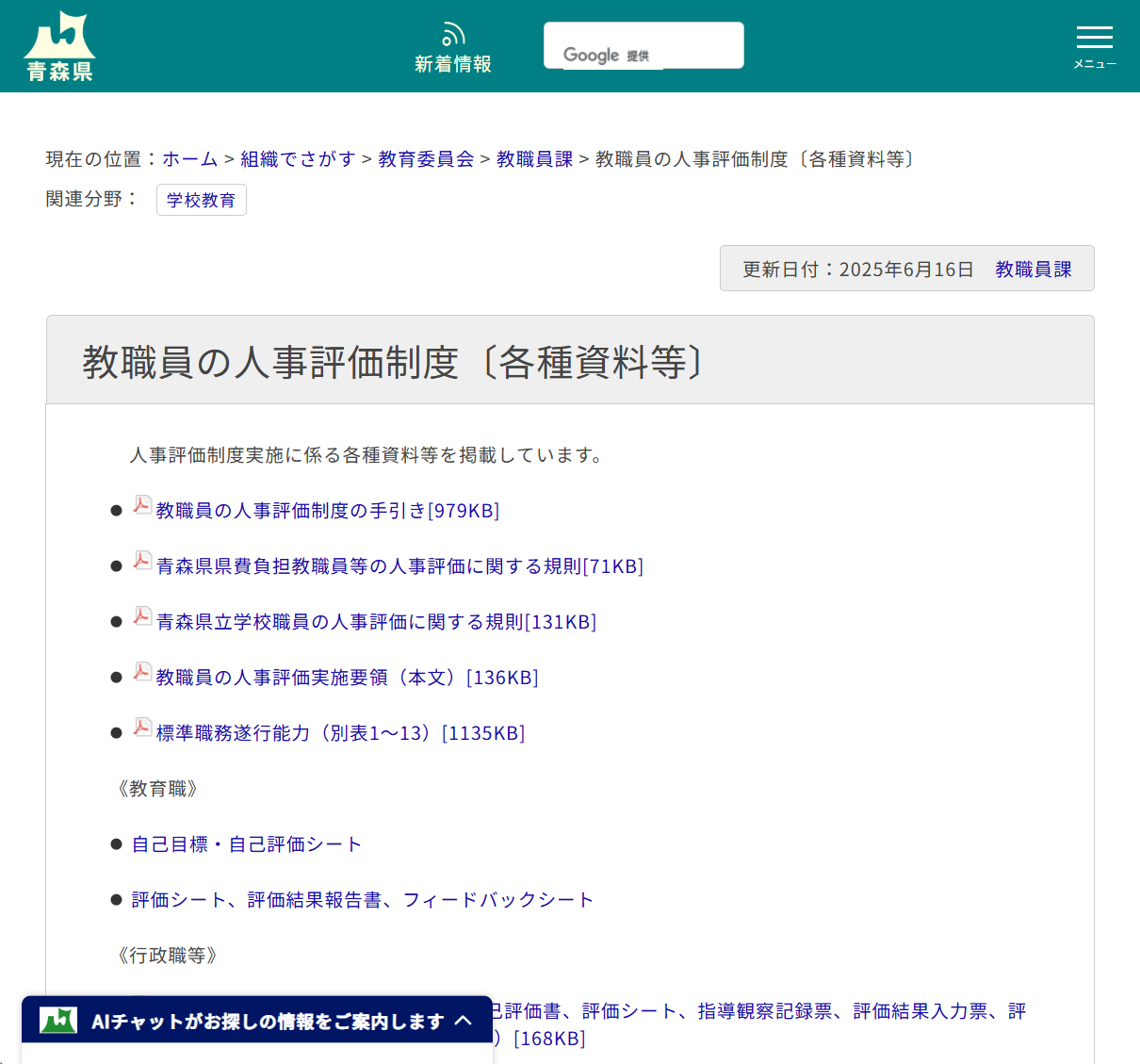Click the PDF icon beside 教職員の人事評価実施要領（本文）
This screenshot has width=1140, height=1064.
[141, 671]
